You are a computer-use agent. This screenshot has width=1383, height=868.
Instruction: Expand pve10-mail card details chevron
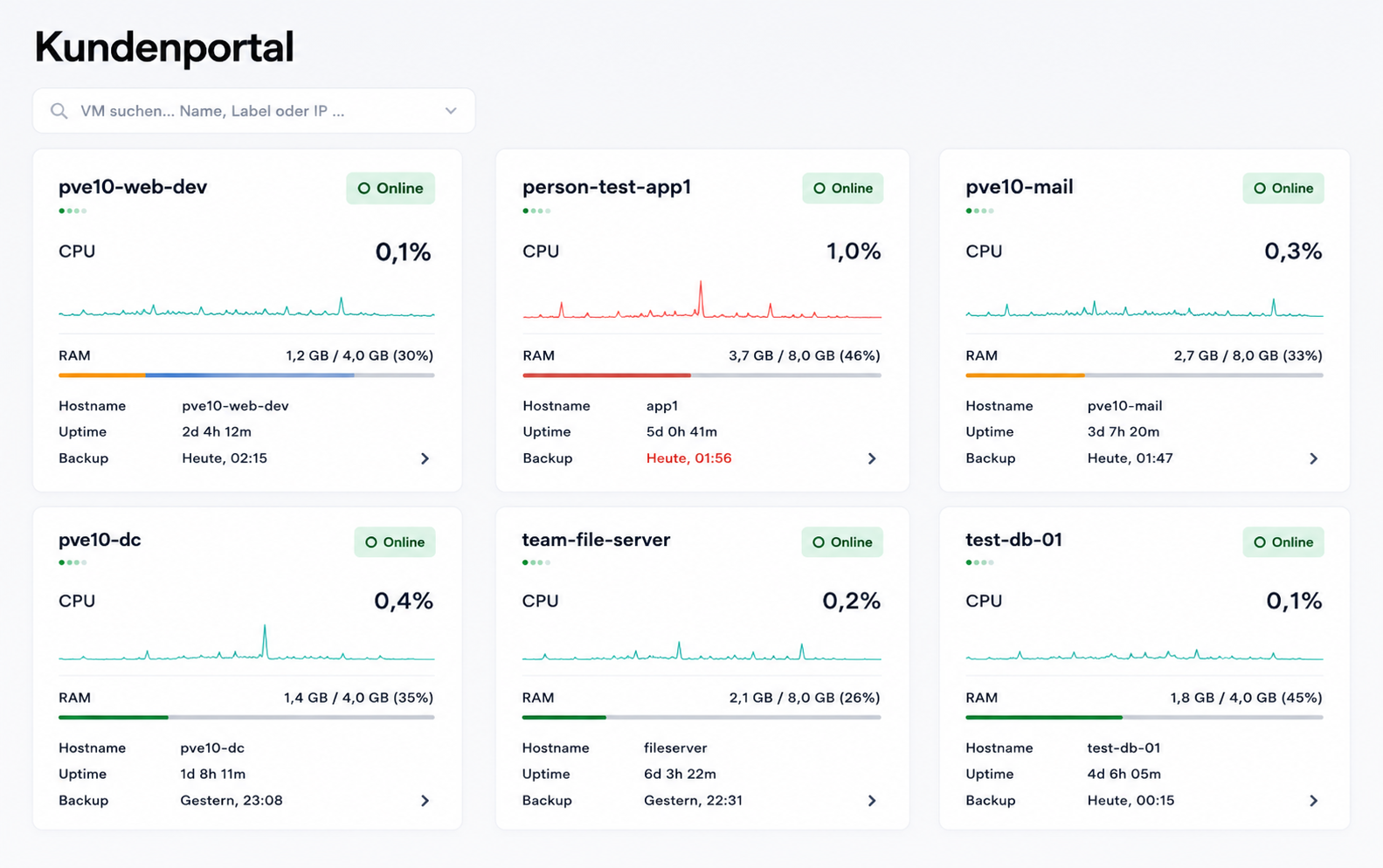pos(1314,458)
